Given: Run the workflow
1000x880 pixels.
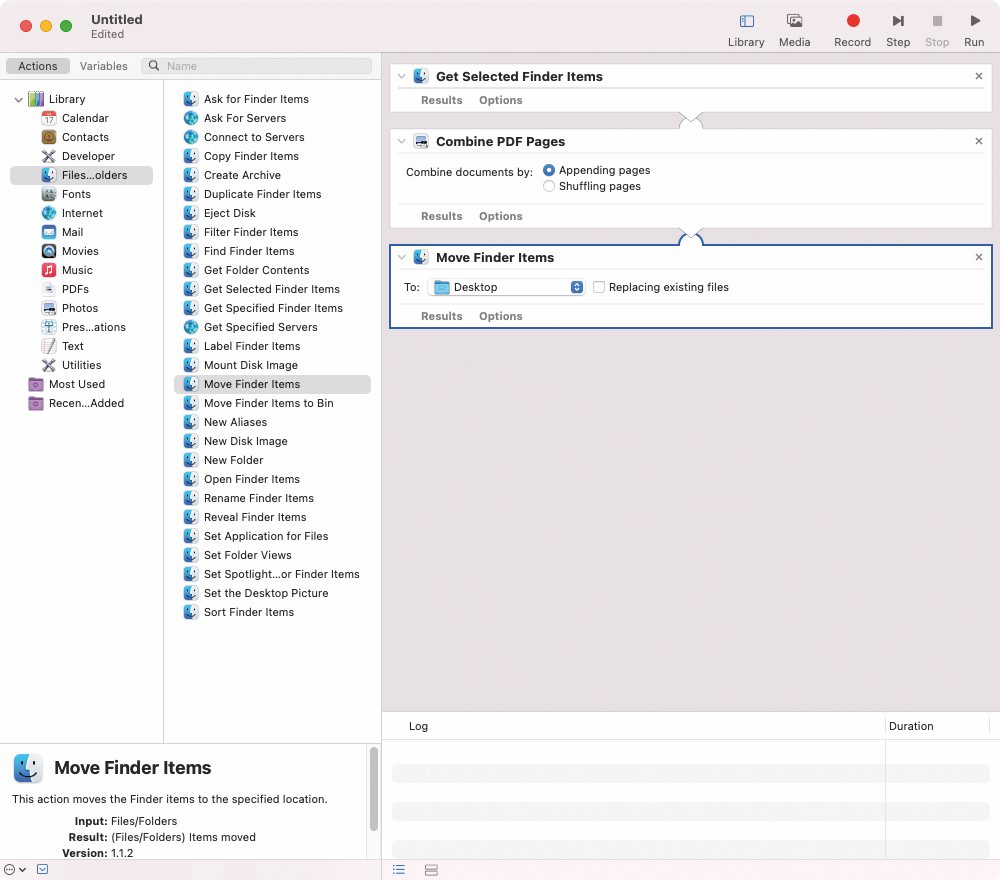Looking at the screenshot, I should coord(974,30).
